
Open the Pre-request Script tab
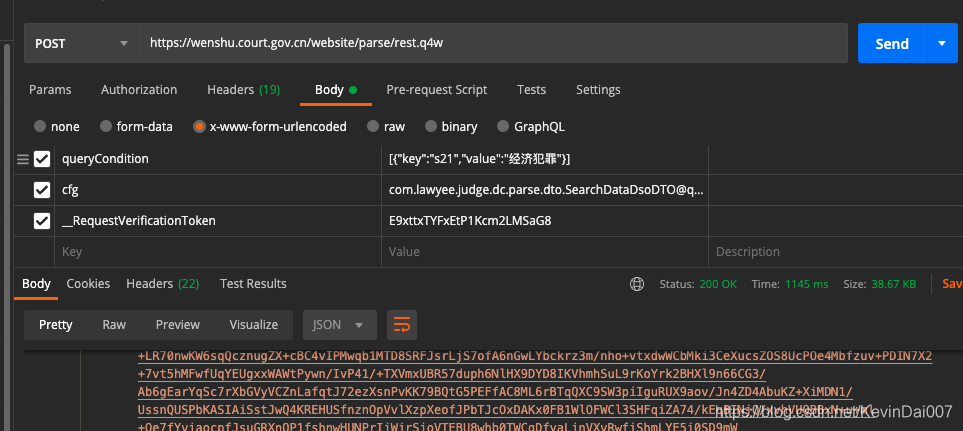(437, 90)
